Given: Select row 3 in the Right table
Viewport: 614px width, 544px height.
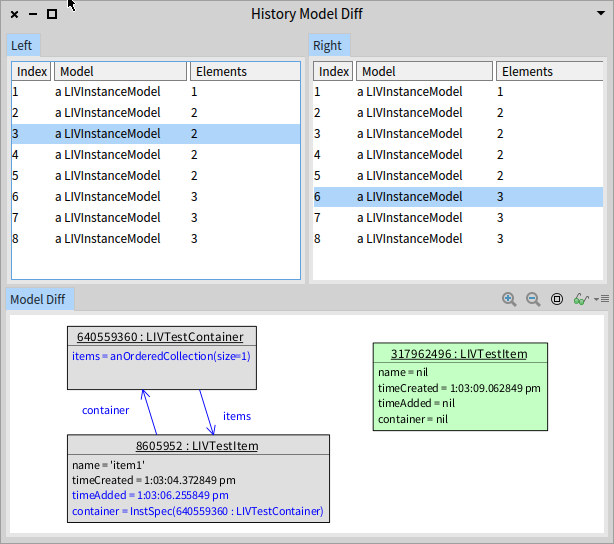Looking at the screenshot, I should [458, 134].
